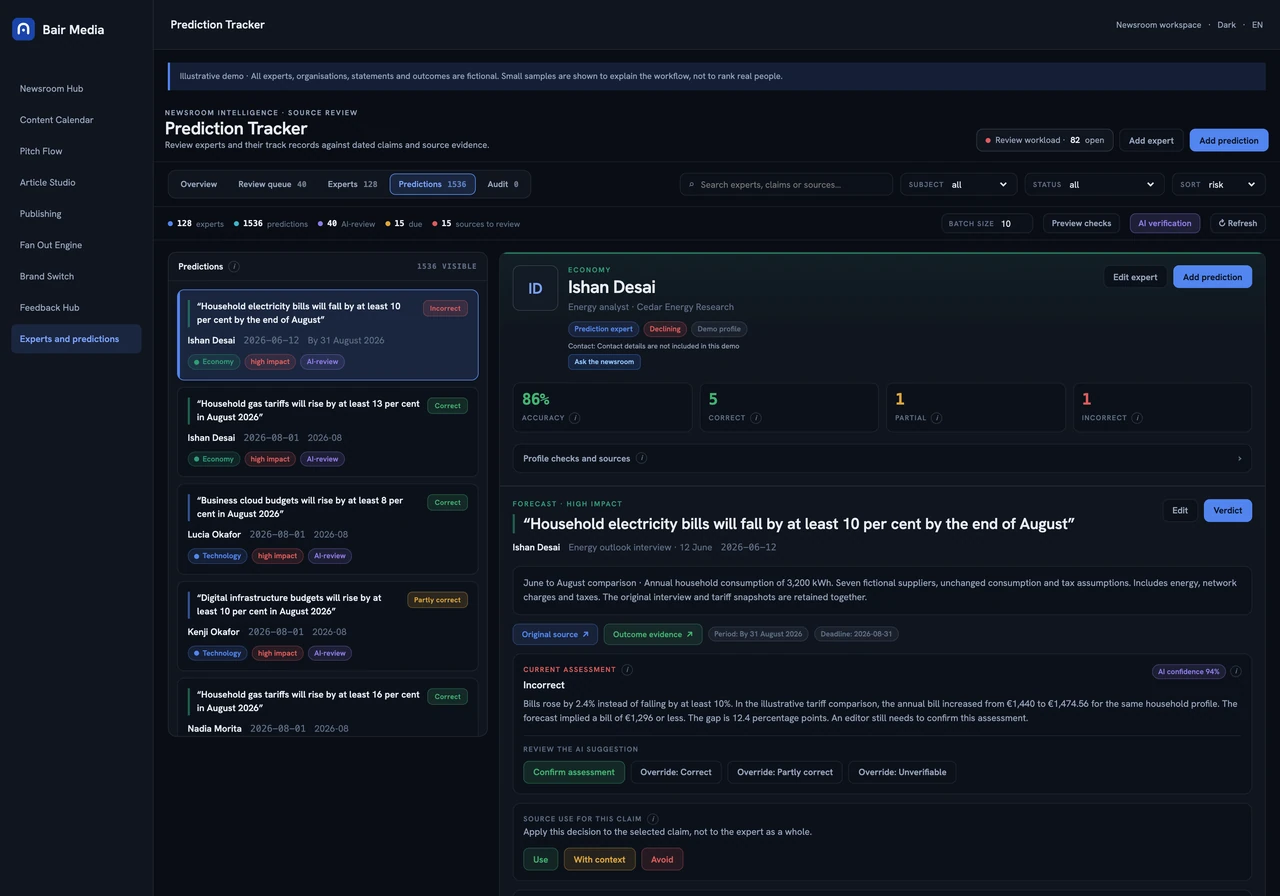Select the Household gas tariffs 13 per cent prediction
Screen dimensions: 1280x896
pyautogui.click(x=328, y=433)
